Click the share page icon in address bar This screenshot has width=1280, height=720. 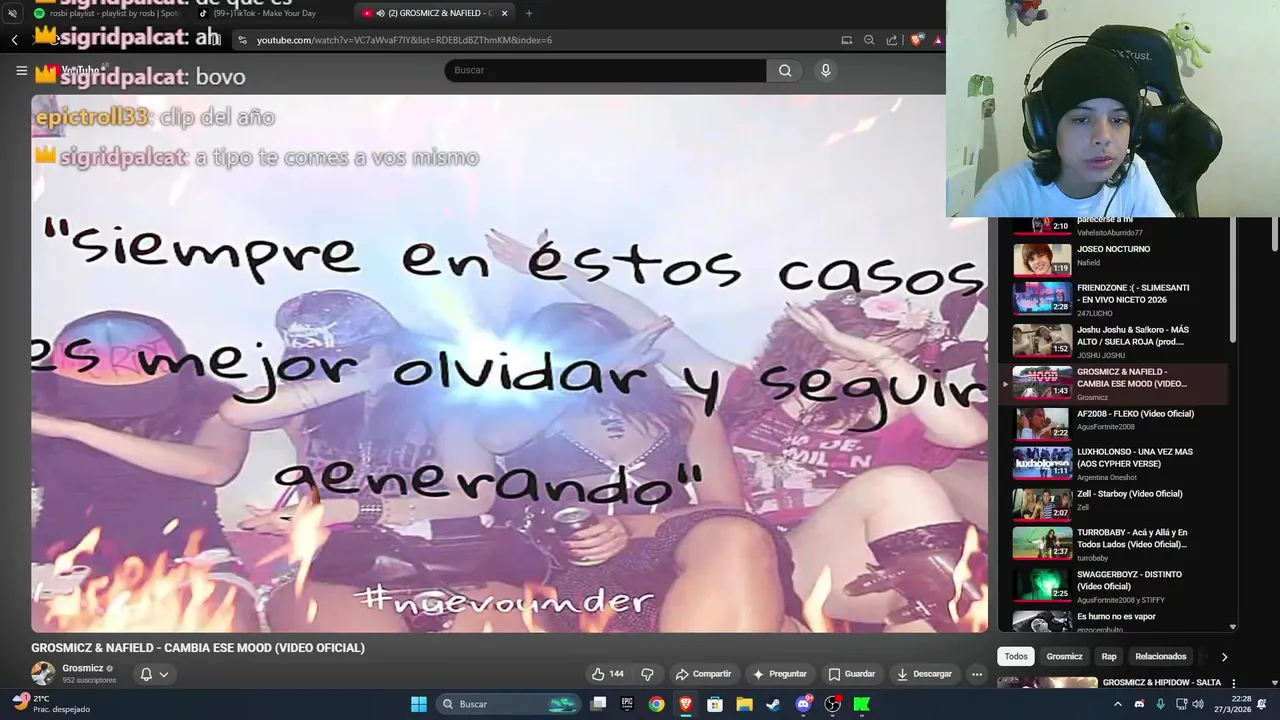(x=892, y=40)
